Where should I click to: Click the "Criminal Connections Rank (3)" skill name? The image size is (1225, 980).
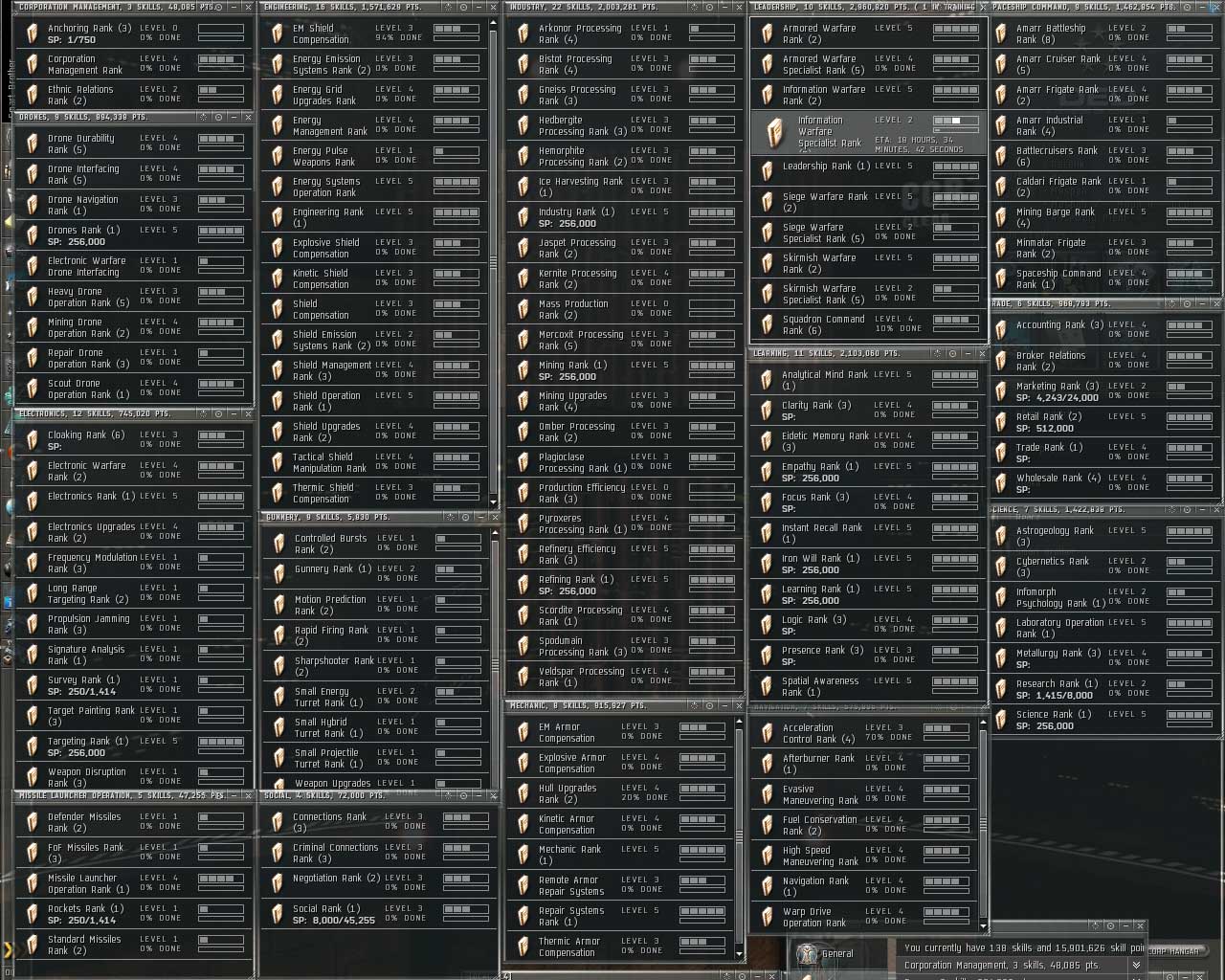[335, 853]
